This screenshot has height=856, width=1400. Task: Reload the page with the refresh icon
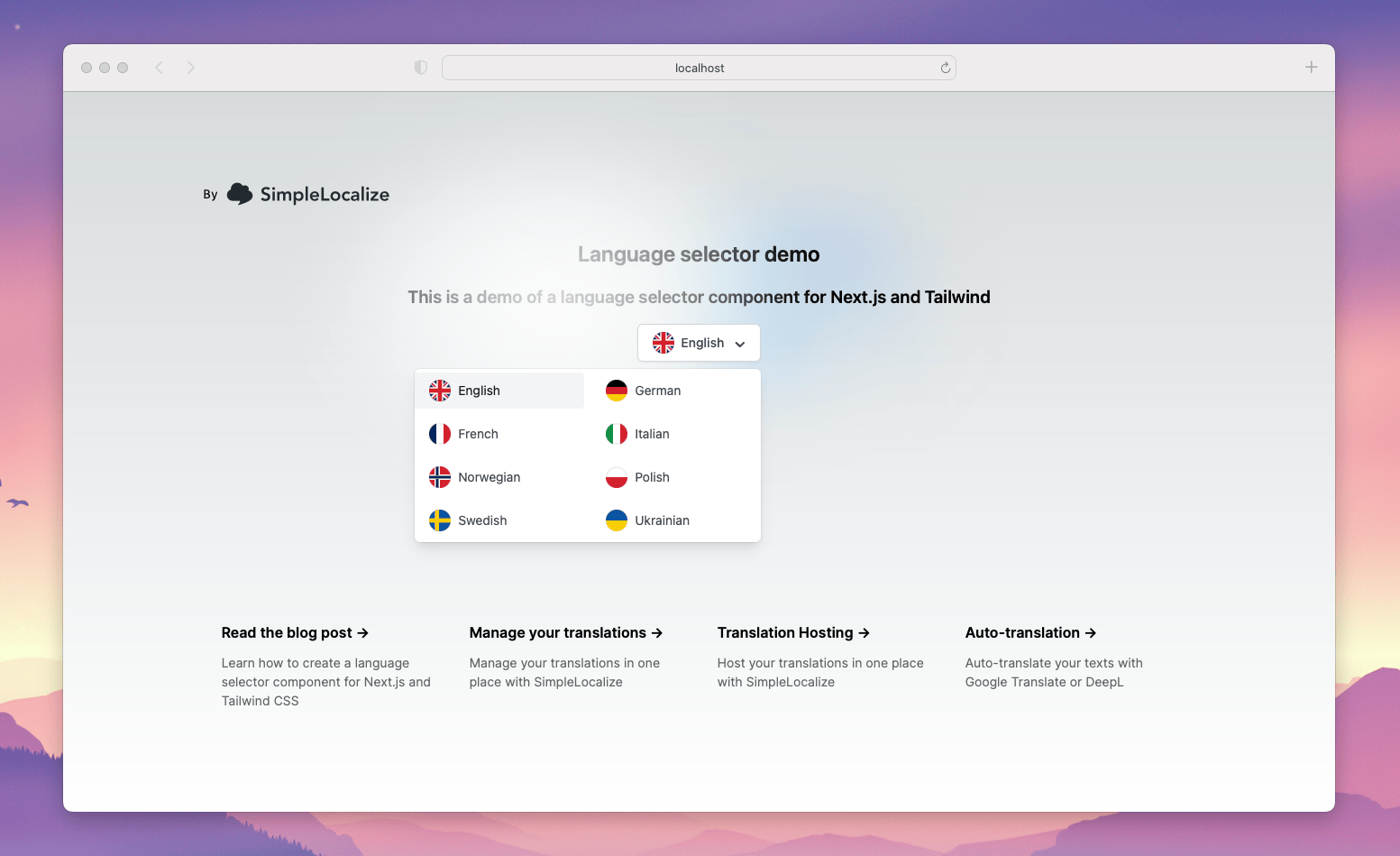coord(946,68)
